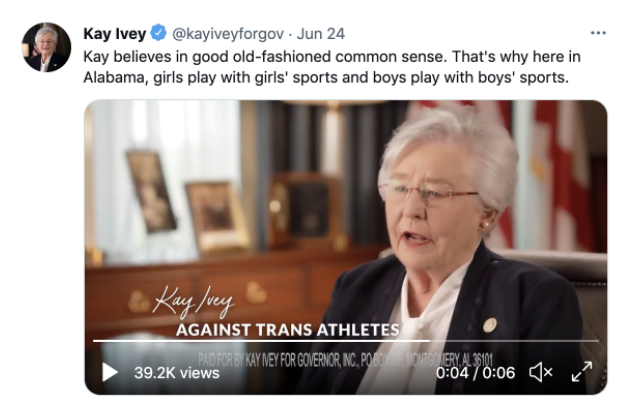The width and height of the screenshot is (624, 414).
Task: Open the three-dot more options menu
Action: [x=598, y=33]
